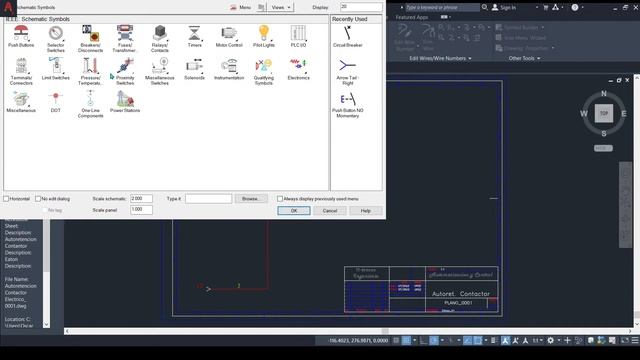Open the Qualifying Symbols category
Viewport: 640px width, 360px height.
[x=264, y=71]
